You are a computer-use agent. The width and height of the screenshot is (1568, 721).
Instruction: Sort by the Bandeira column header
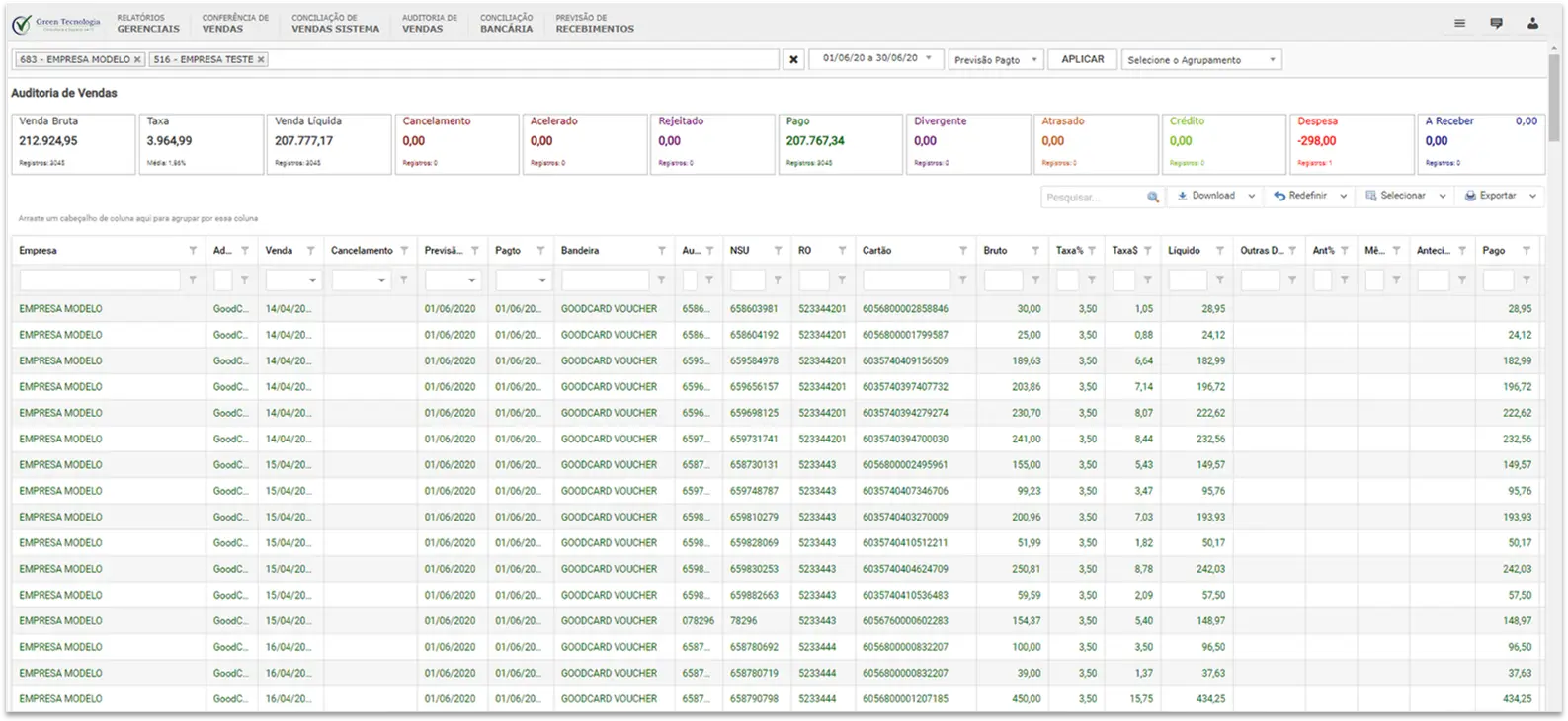click(580, 251)
